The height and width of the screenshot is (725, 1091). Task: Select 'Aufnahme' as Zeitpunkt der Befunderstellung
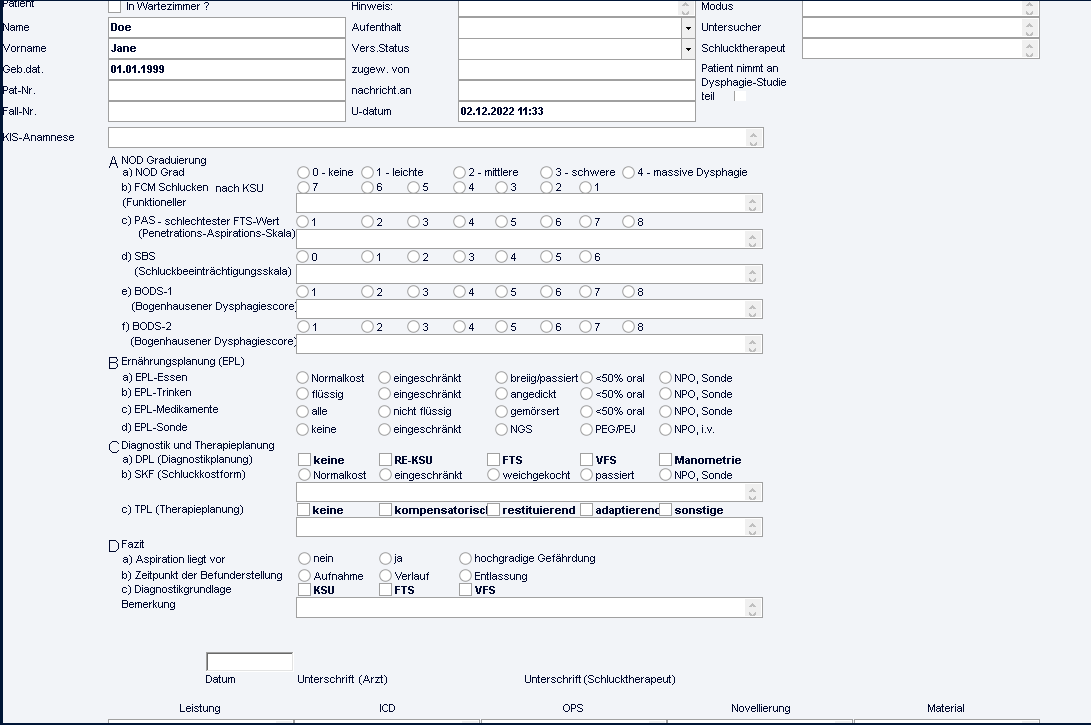click(x=304, y=575)
